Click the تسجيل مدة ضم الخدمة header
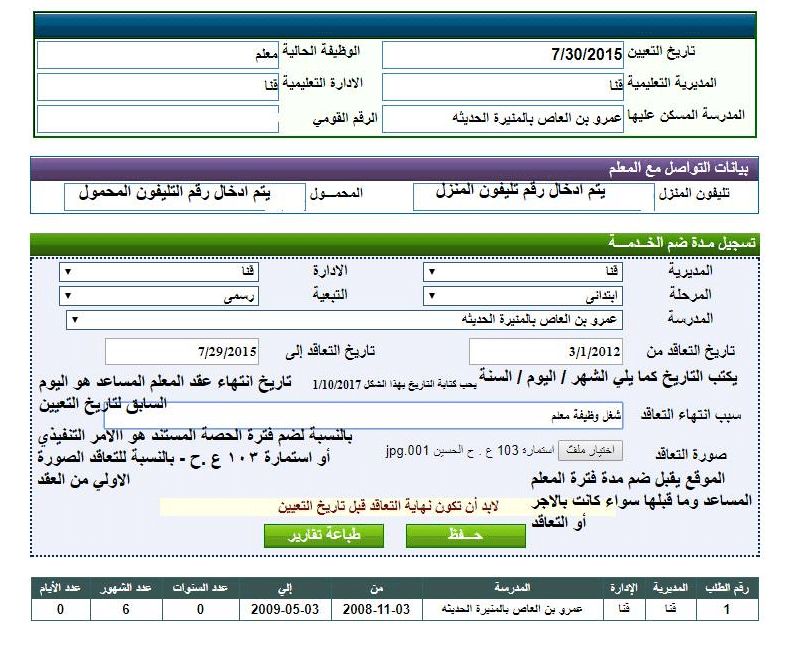This screenshot has width=786, height=653. click(395, 243)
